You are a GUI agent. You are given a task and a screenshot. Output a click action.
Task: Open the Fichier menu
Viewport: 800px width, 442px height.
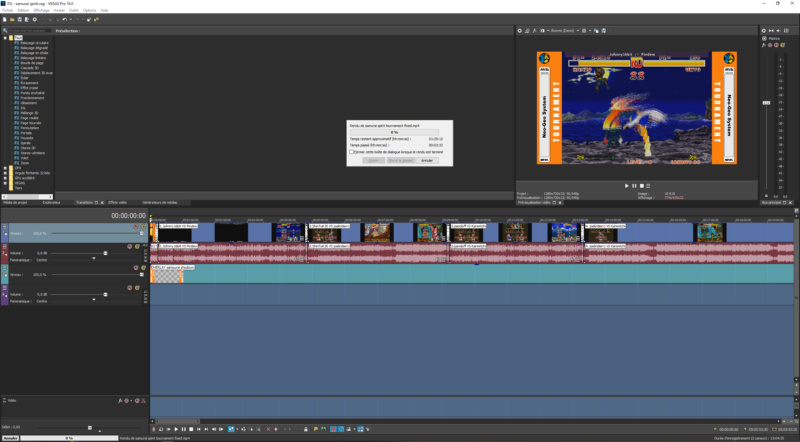tap(8, 10)
